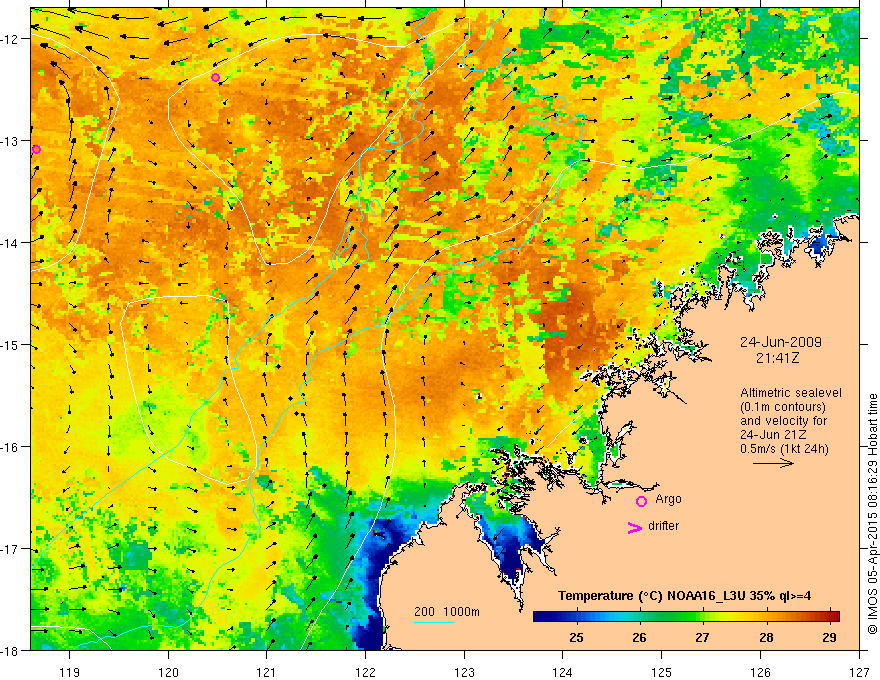
Task: Click the 'and velocity for' caption line
Action: (783, 421)
